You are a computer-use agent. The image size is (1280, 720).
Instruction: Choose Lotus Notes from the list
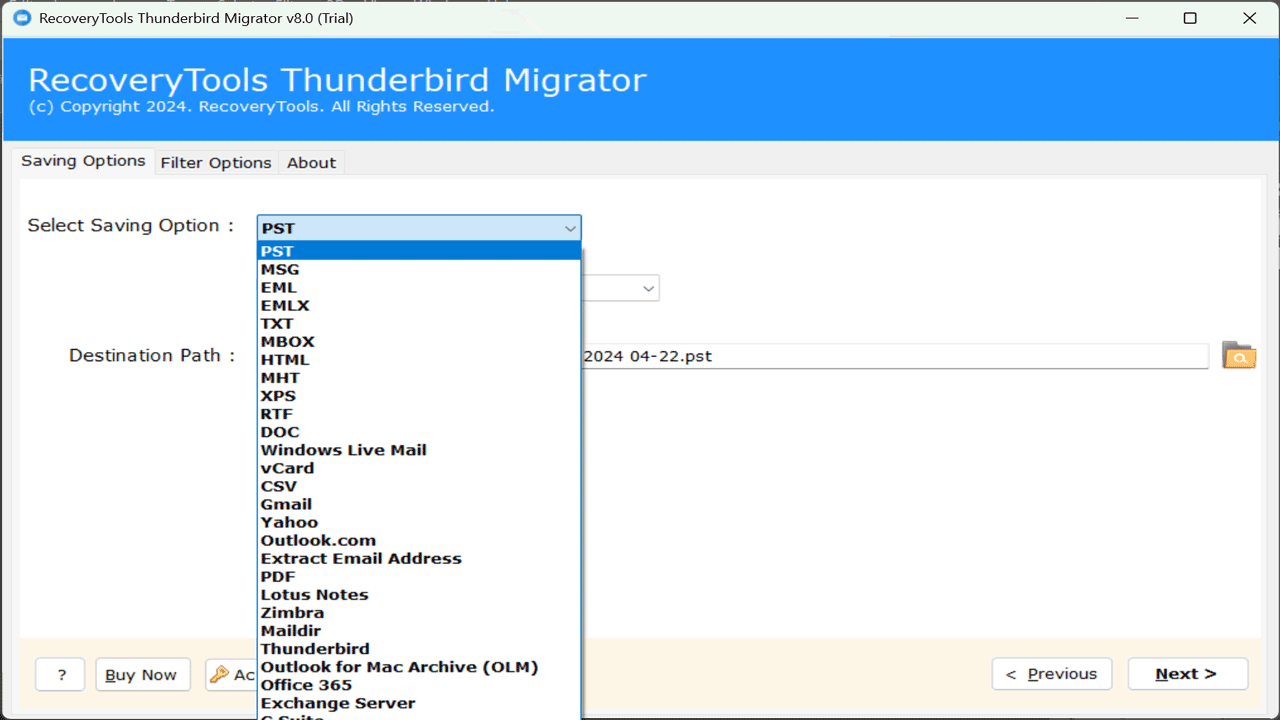tap(419, 594)
